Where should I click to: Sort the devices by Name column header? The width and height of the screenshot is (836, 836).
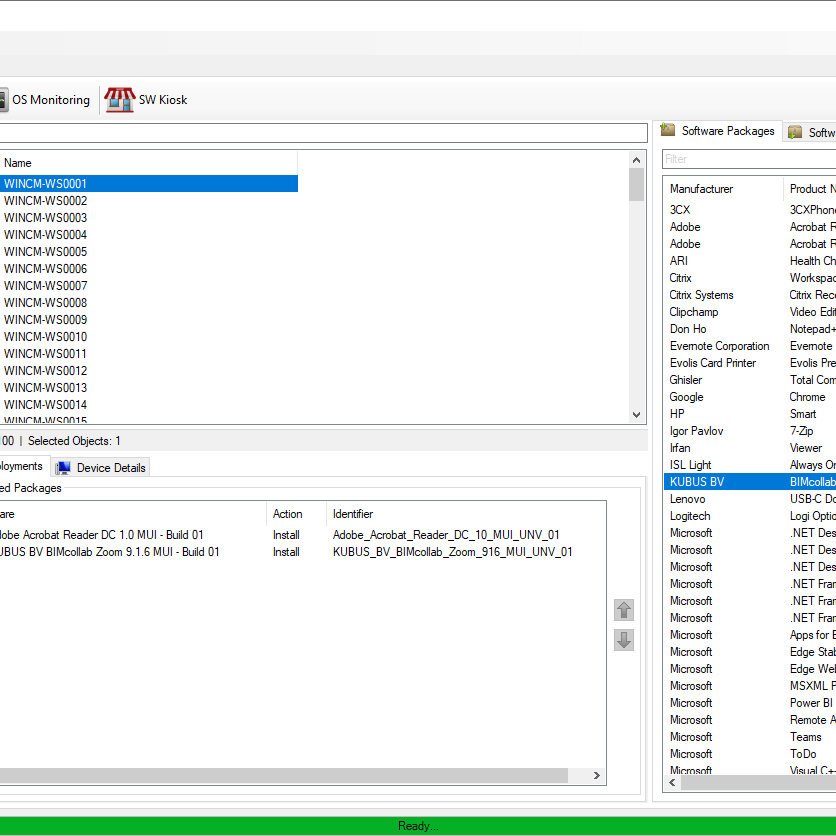(x=148, y=163)
